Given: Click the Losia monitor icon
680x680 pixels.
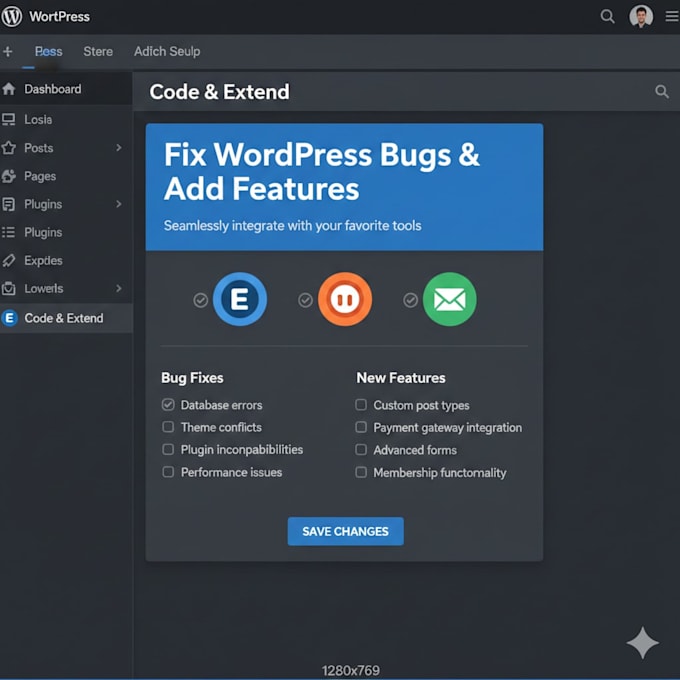Looking at the screenshot, I should (x=8, y=119).
